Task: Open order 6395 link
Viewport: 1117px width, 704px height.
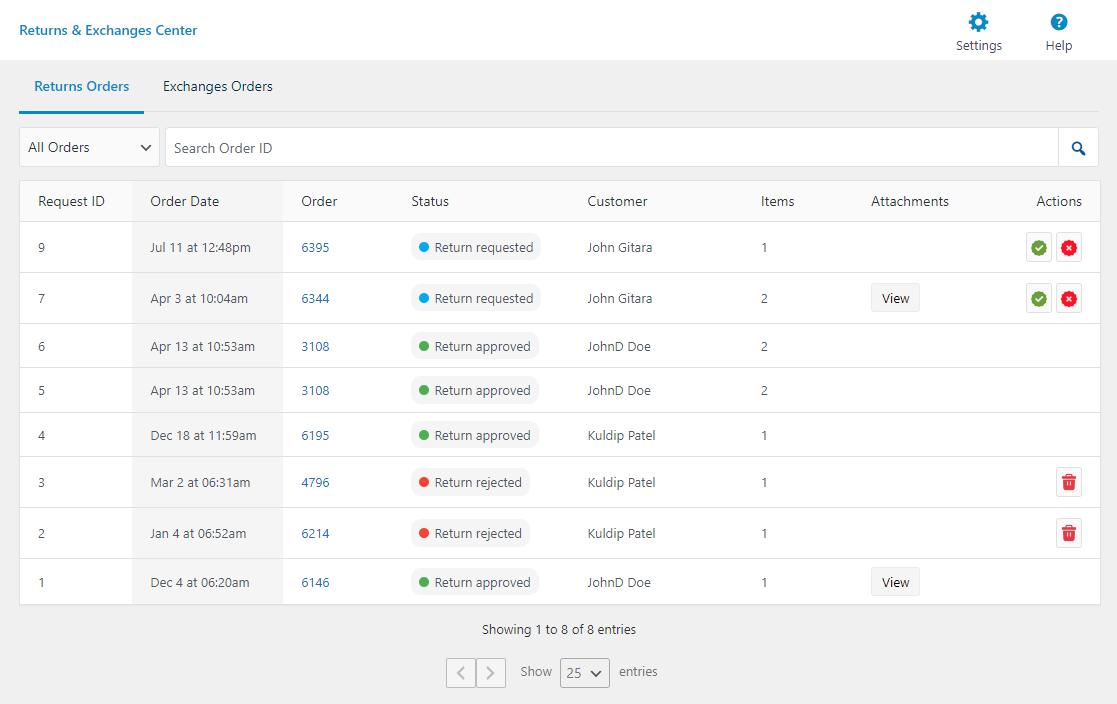Action: [x=315, y=248]
